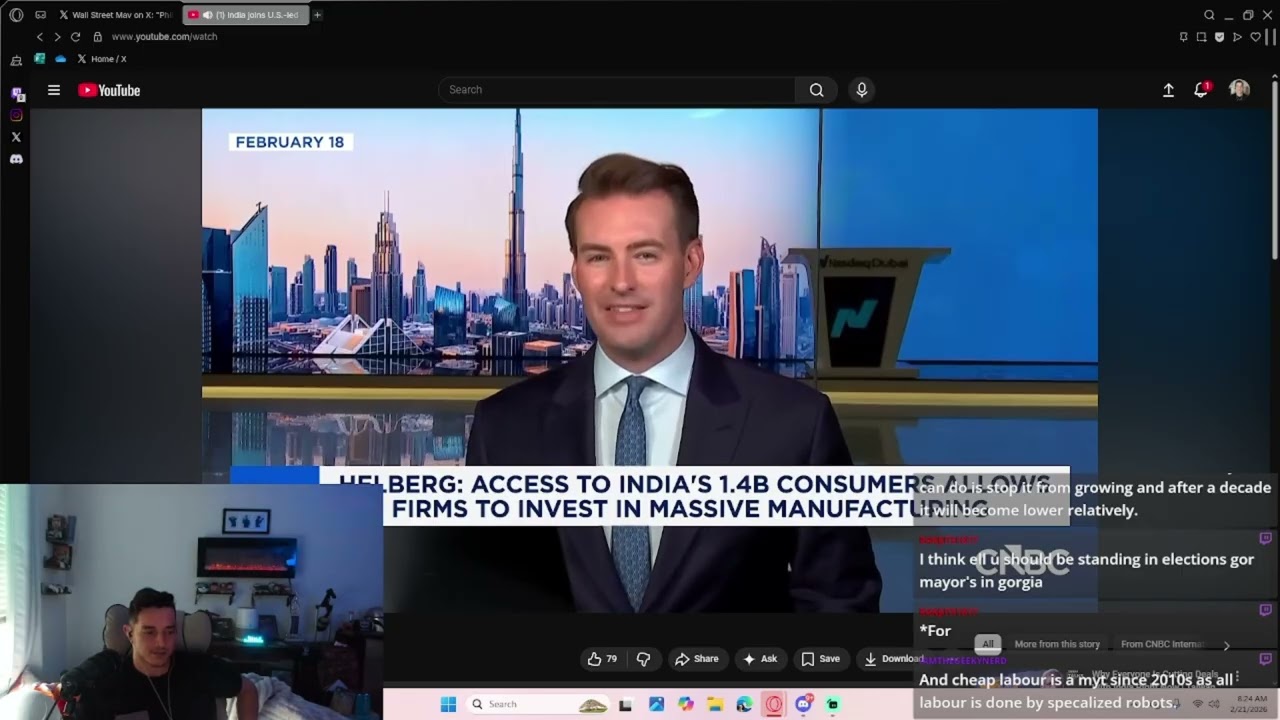Select the India joins U.S.-led YouTube tab
The image size is (1280, 720).
(x=246, y=15)
